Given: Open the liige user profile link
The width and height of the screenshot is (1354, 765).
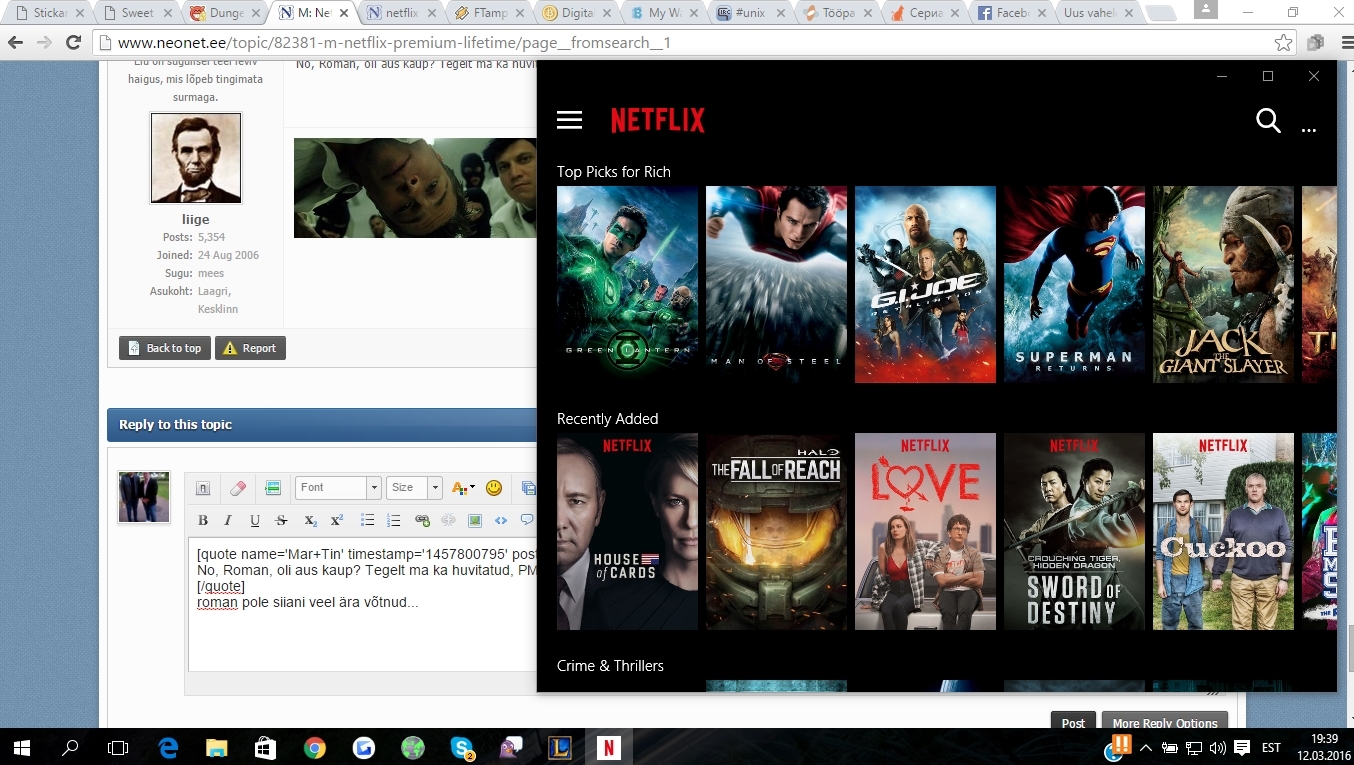Looking at the screenshot, I should point(196,219).
